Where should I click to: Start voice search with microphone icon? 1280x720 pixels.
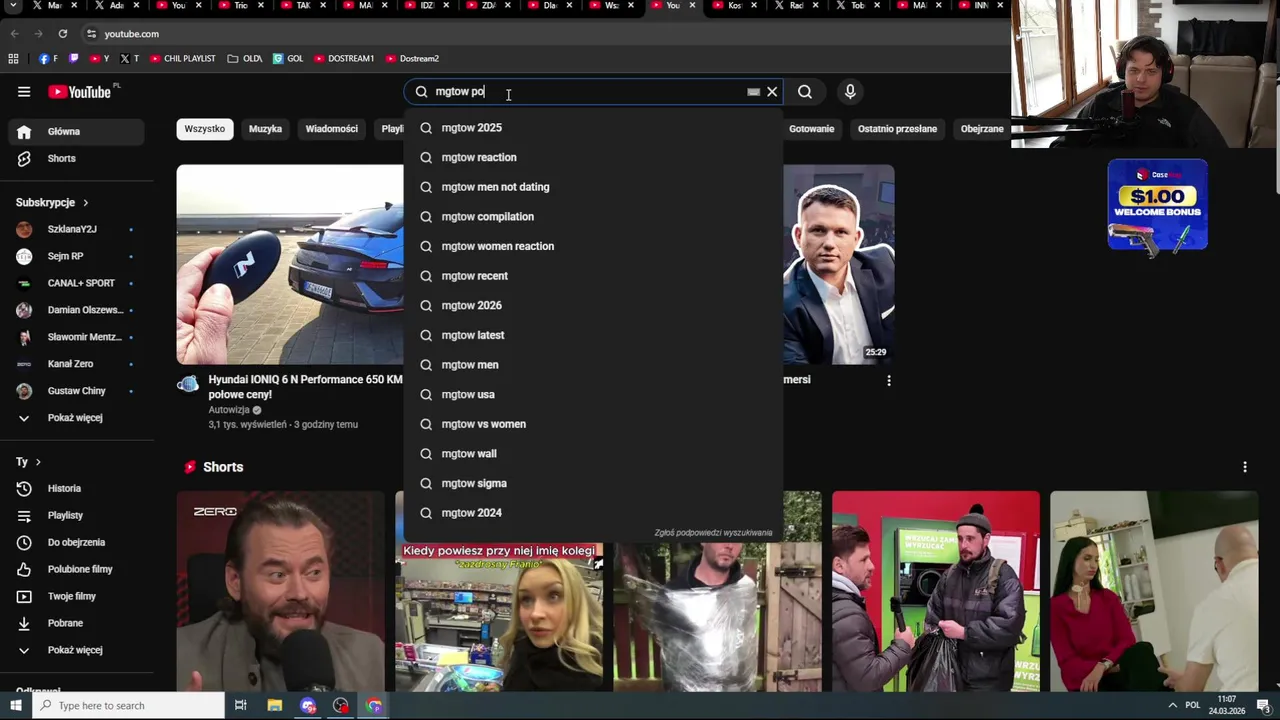coord(850,92)
